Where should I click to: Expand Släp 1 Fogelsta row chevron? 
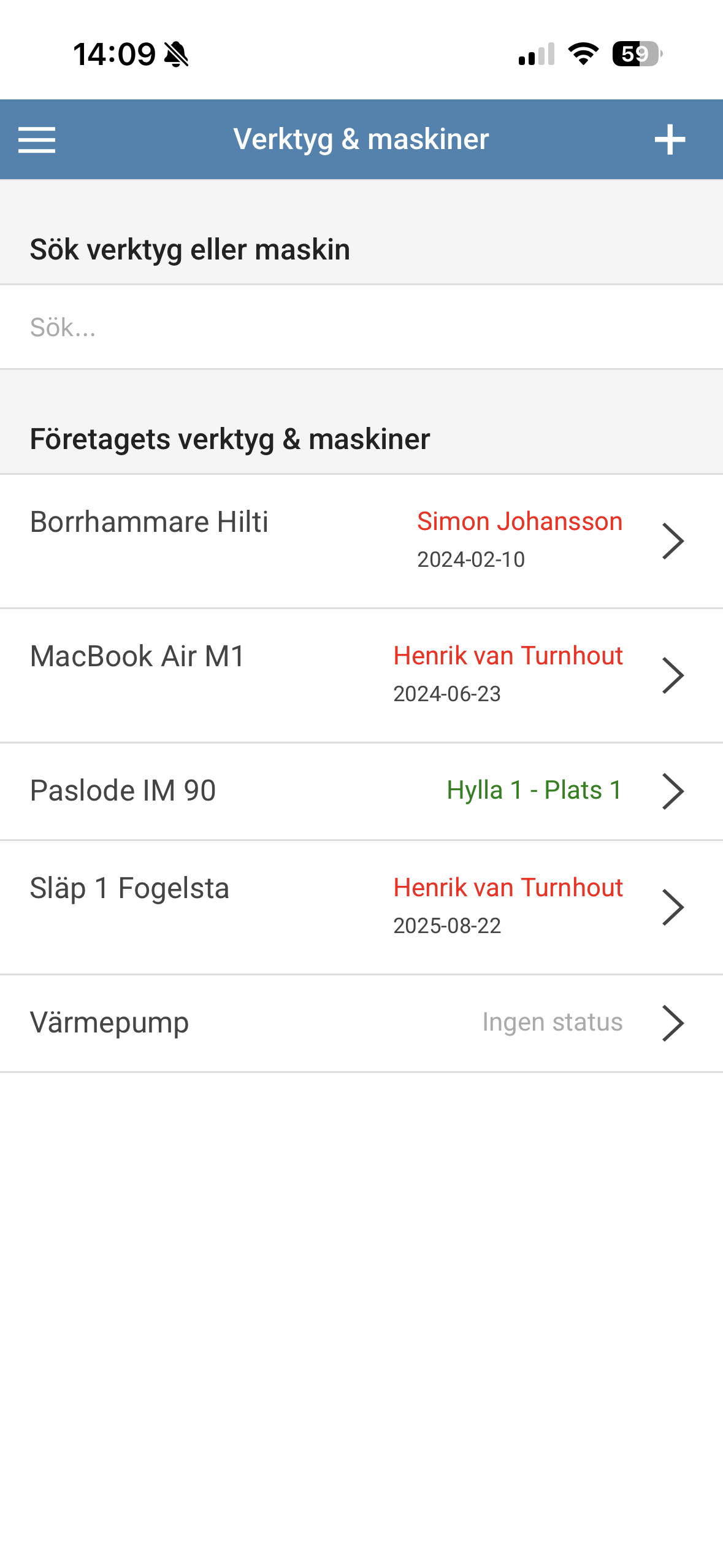click(x=673, y=907)
